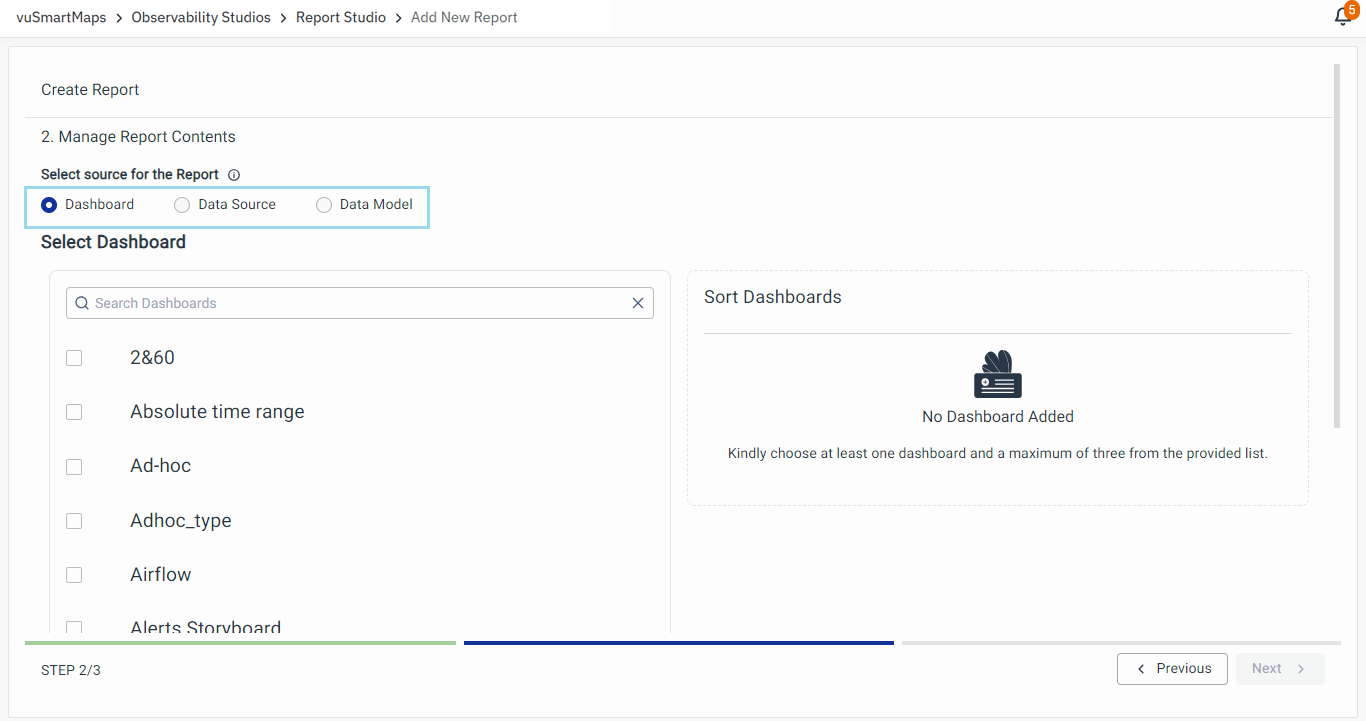The image size is (1366, 721).
Task: Click the No Dashboard Added illustration
Action: pos(997,375)
